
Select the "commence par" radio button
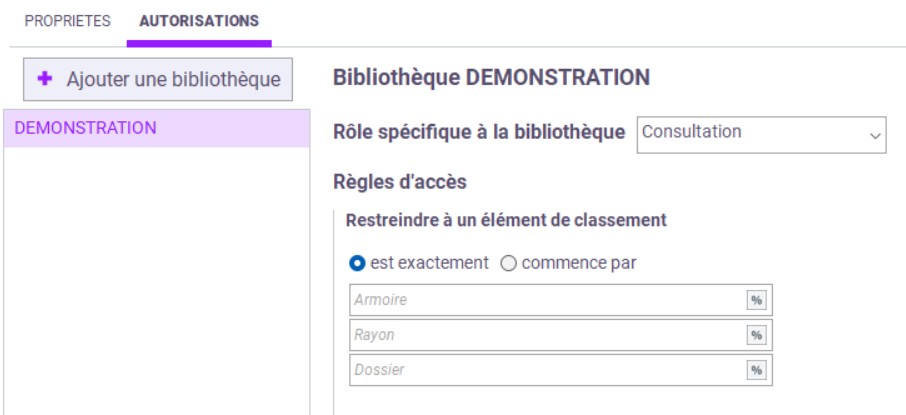pos(508,264)
